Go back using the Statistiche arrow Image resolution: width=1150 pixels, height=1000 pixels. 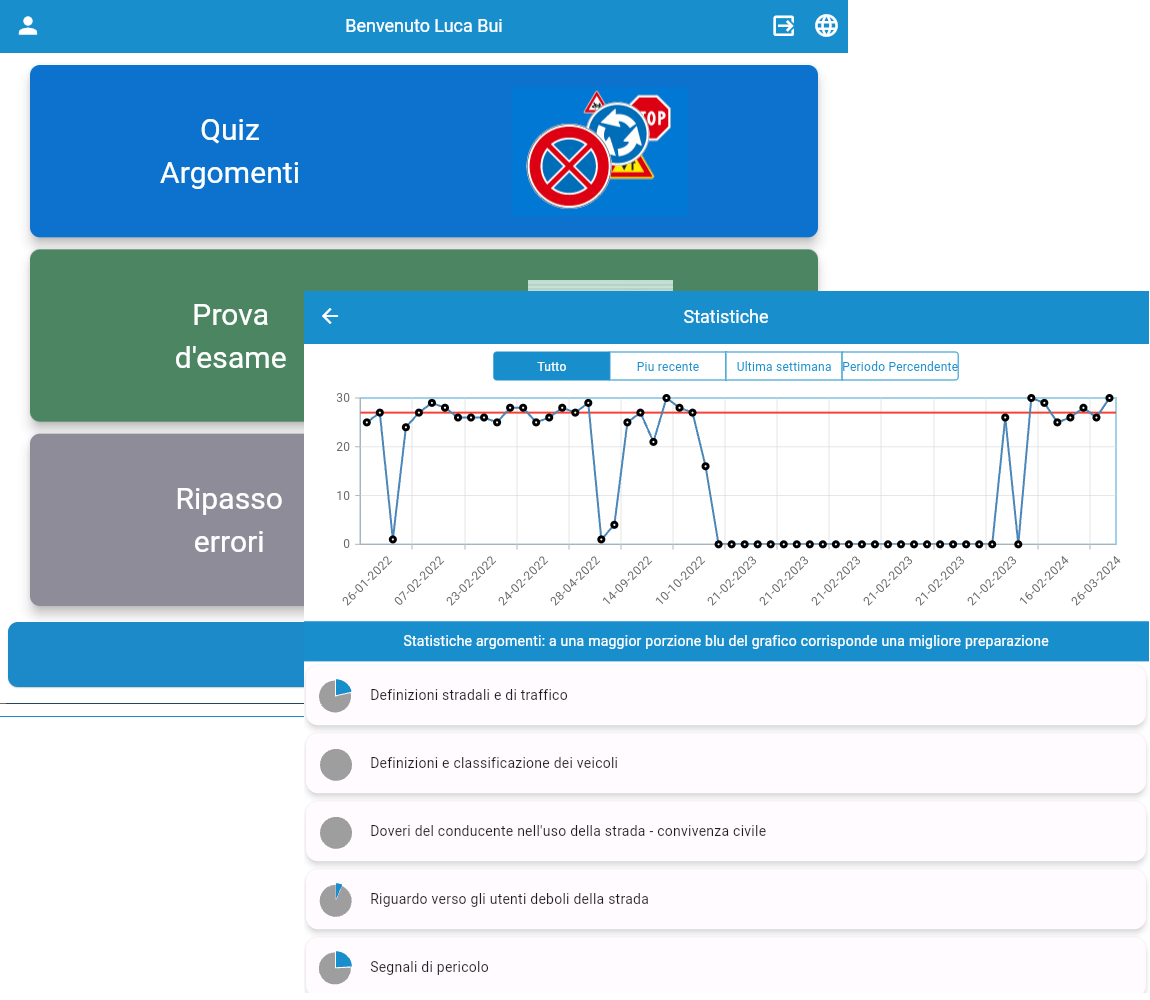coord(330,317)
